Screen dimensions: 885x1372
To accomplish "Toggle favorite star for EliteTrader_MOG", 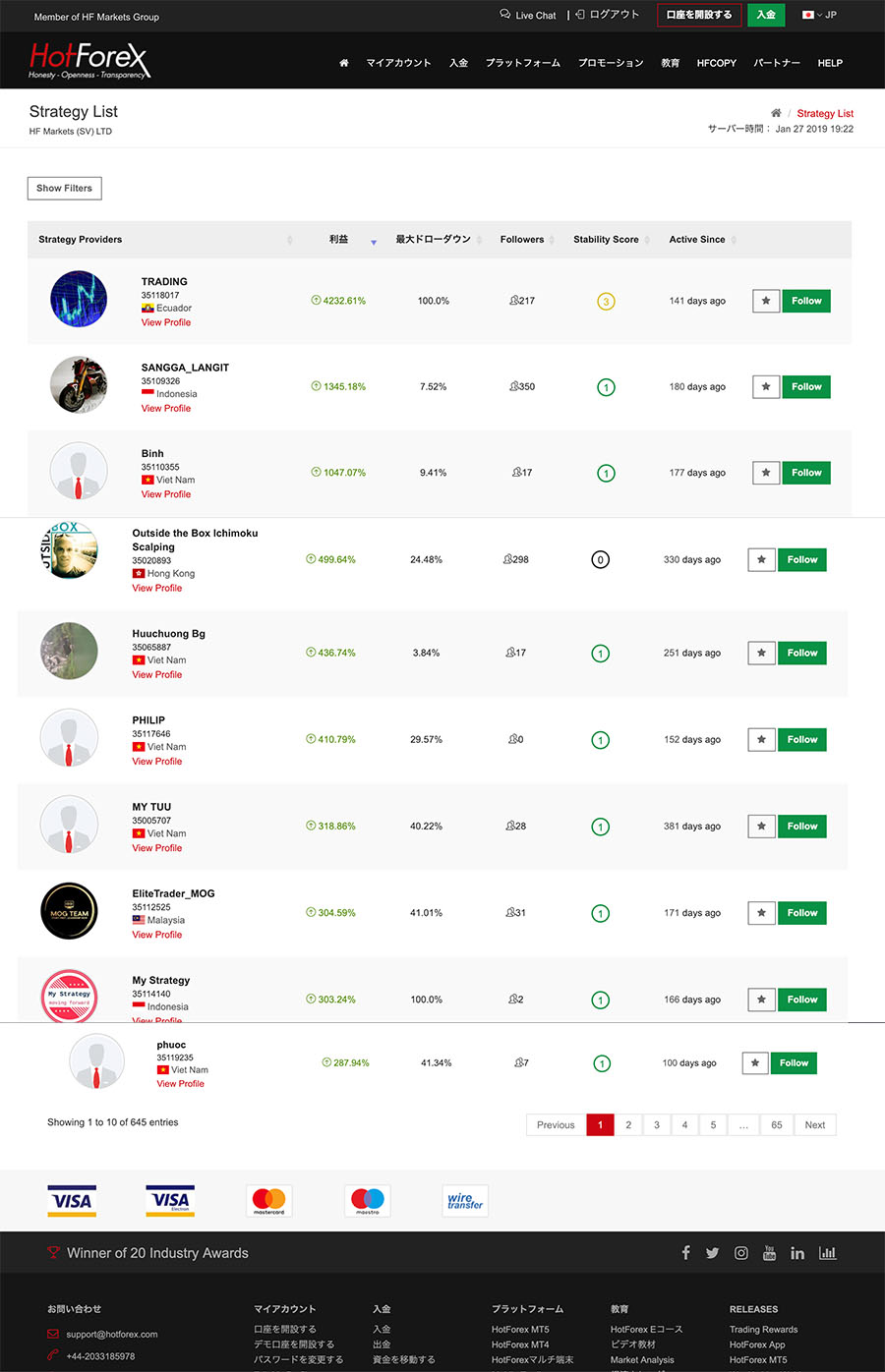I will 762,913.
